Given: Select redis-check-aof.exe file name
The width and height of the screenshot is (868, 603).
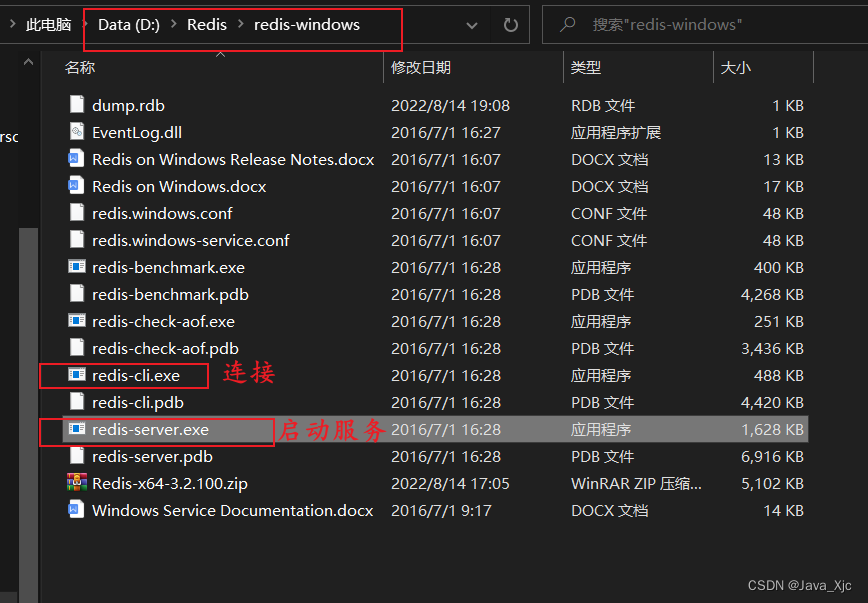Looking at the screenshot, I should 163,321.
